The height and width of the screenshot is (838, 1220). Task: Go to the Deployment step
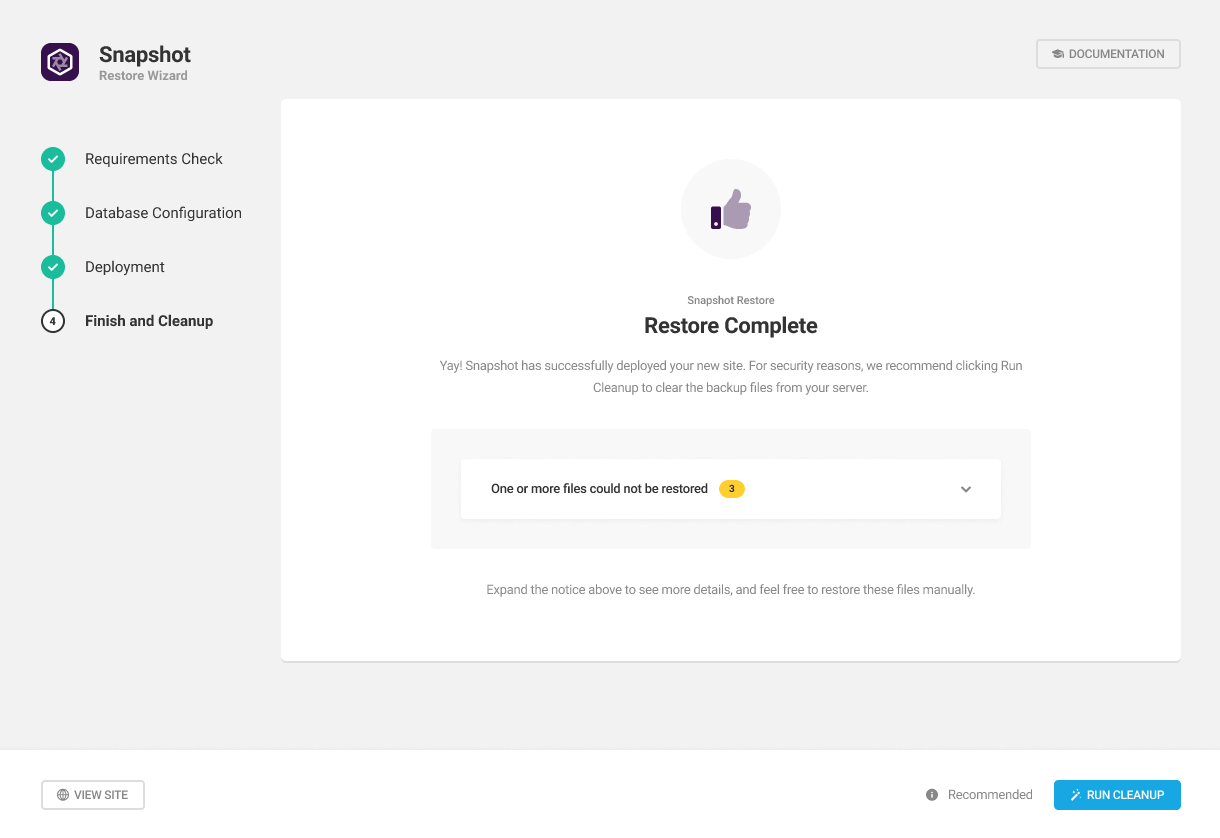125,267
